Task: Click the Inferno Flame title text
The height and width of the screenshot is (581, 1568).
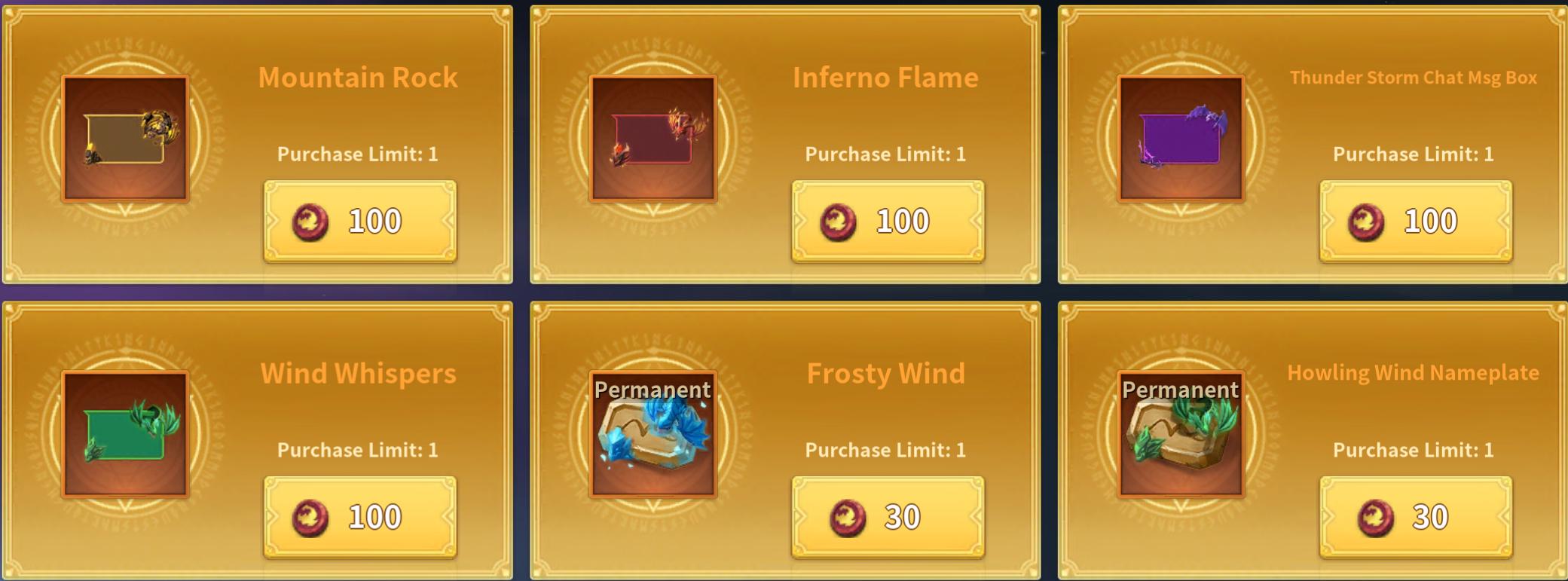Action: (885, 78)
